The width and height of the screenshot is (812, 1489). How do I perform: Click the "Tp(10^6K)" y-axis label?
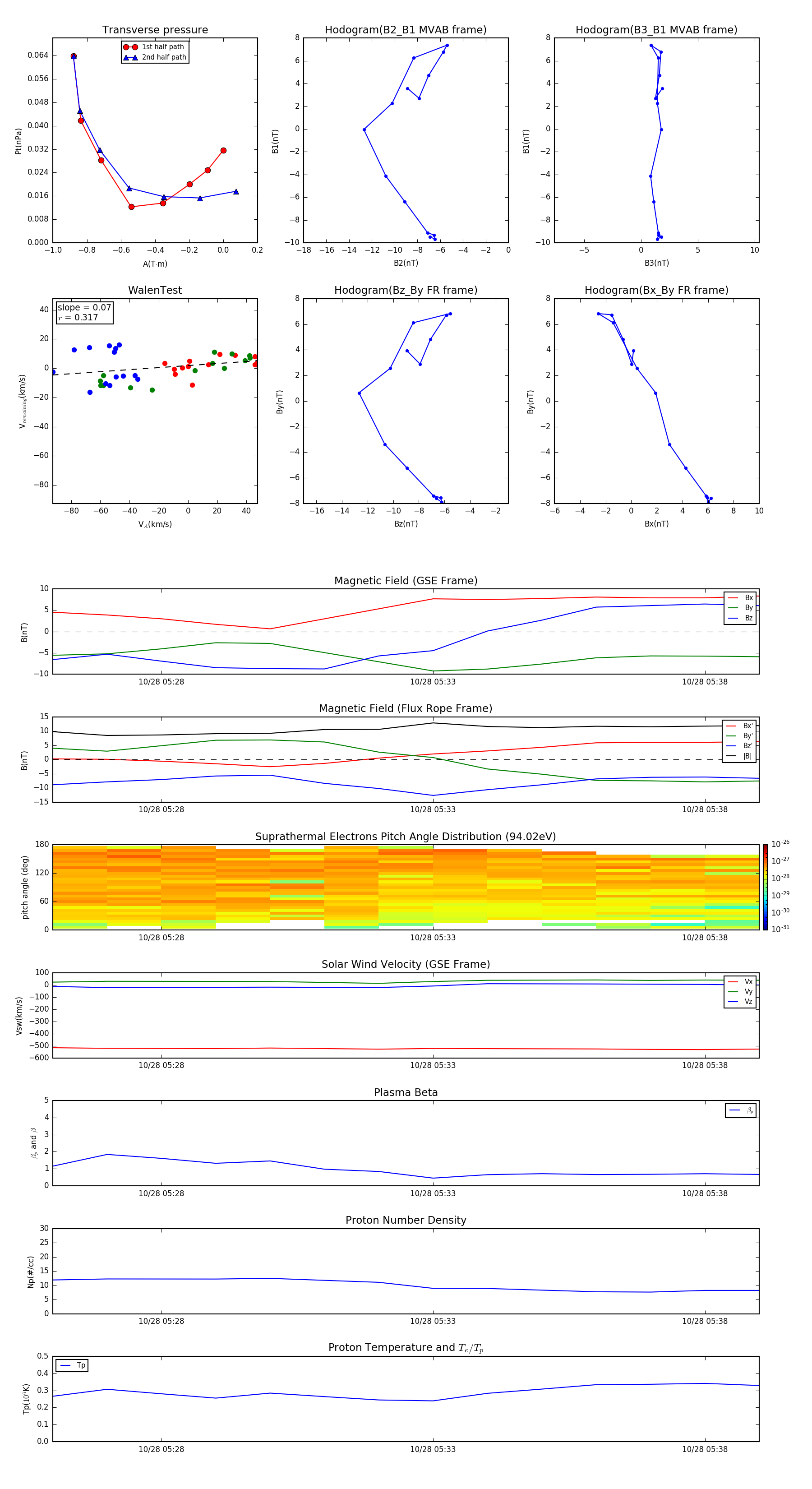[27, 1399]
